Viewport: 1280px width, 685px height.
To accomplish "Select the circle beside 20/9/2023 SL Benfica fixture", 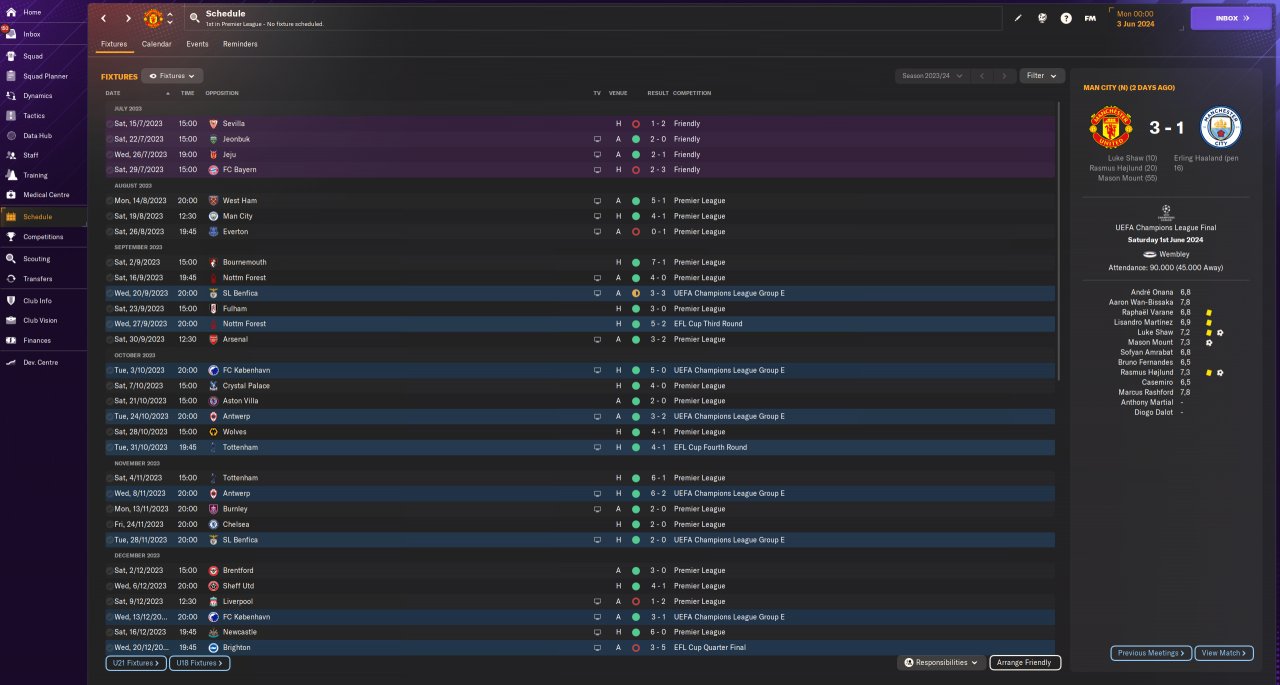I will [109, 293].
